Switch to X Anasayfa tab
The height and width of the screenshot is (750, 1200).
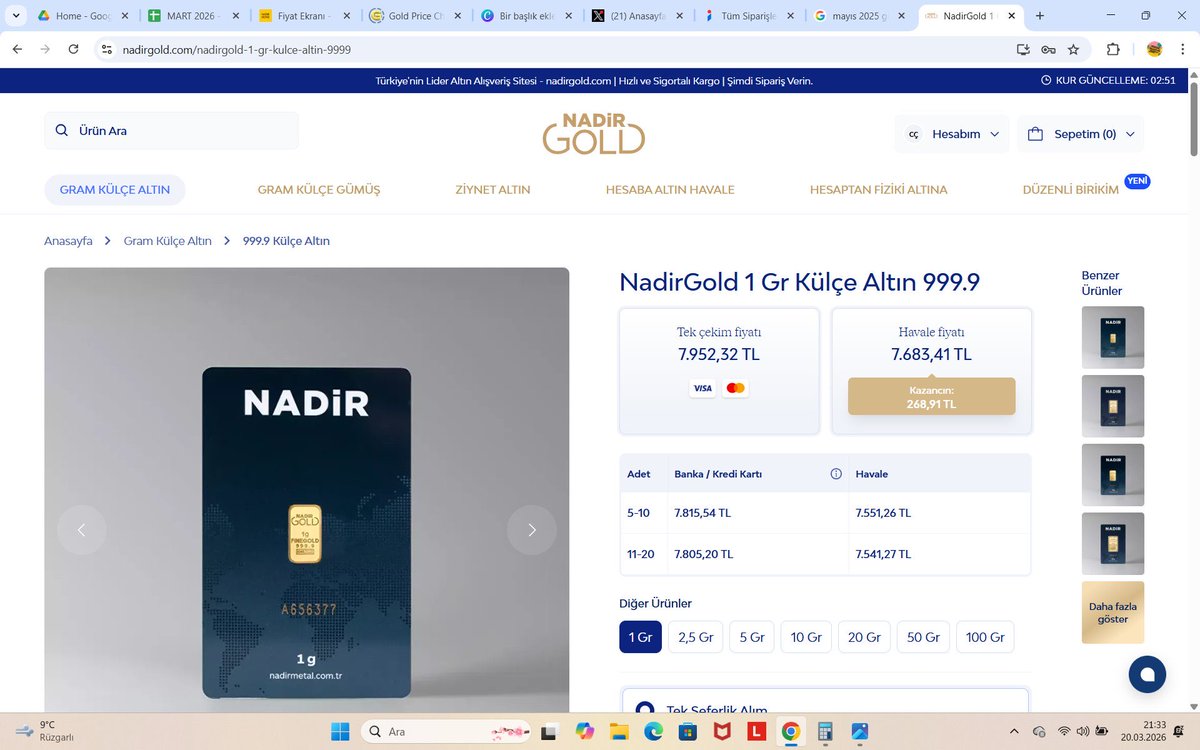tap(638, 16)
